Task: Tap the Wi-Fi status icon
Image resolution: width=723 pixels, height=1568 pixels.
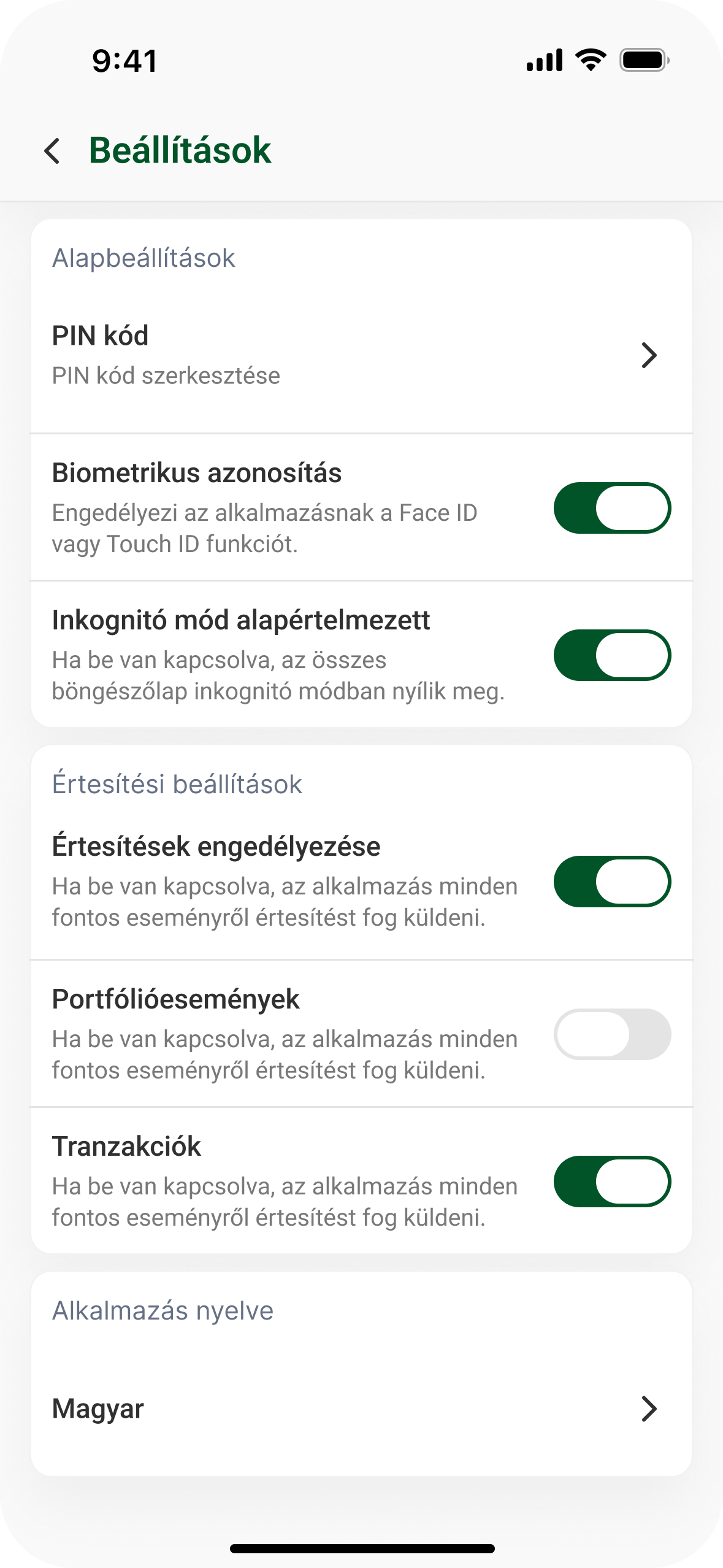Action: [x=591, y=60]
